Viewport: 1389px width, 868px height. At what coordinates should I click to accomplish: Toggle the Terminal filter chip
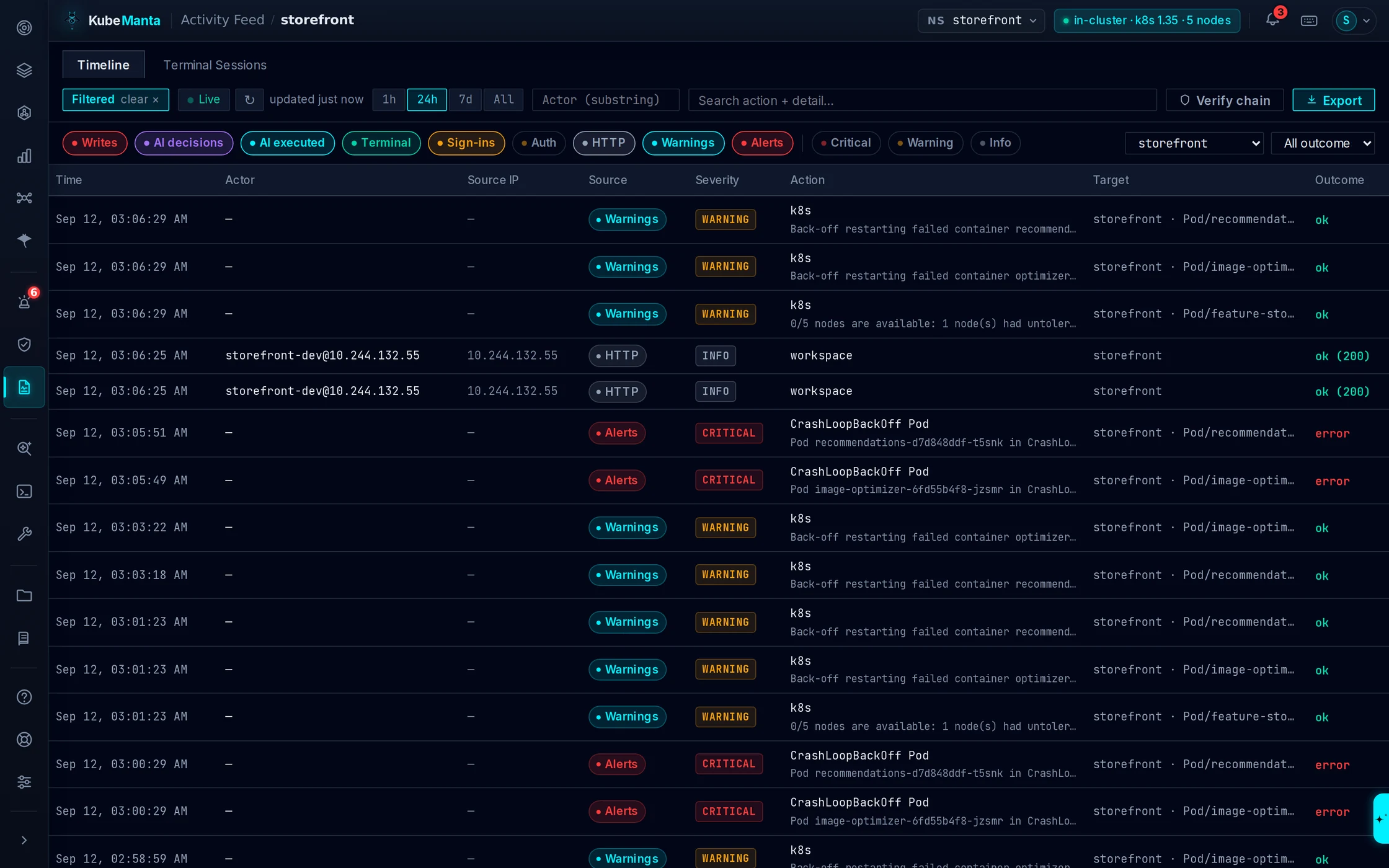381,143
